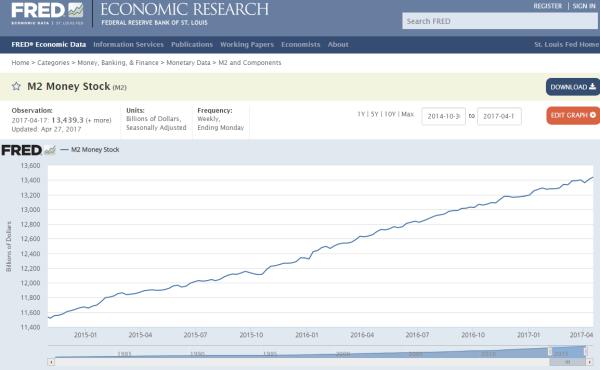
Task: Click the DOWNLOAD button
Action: point(573,87)
